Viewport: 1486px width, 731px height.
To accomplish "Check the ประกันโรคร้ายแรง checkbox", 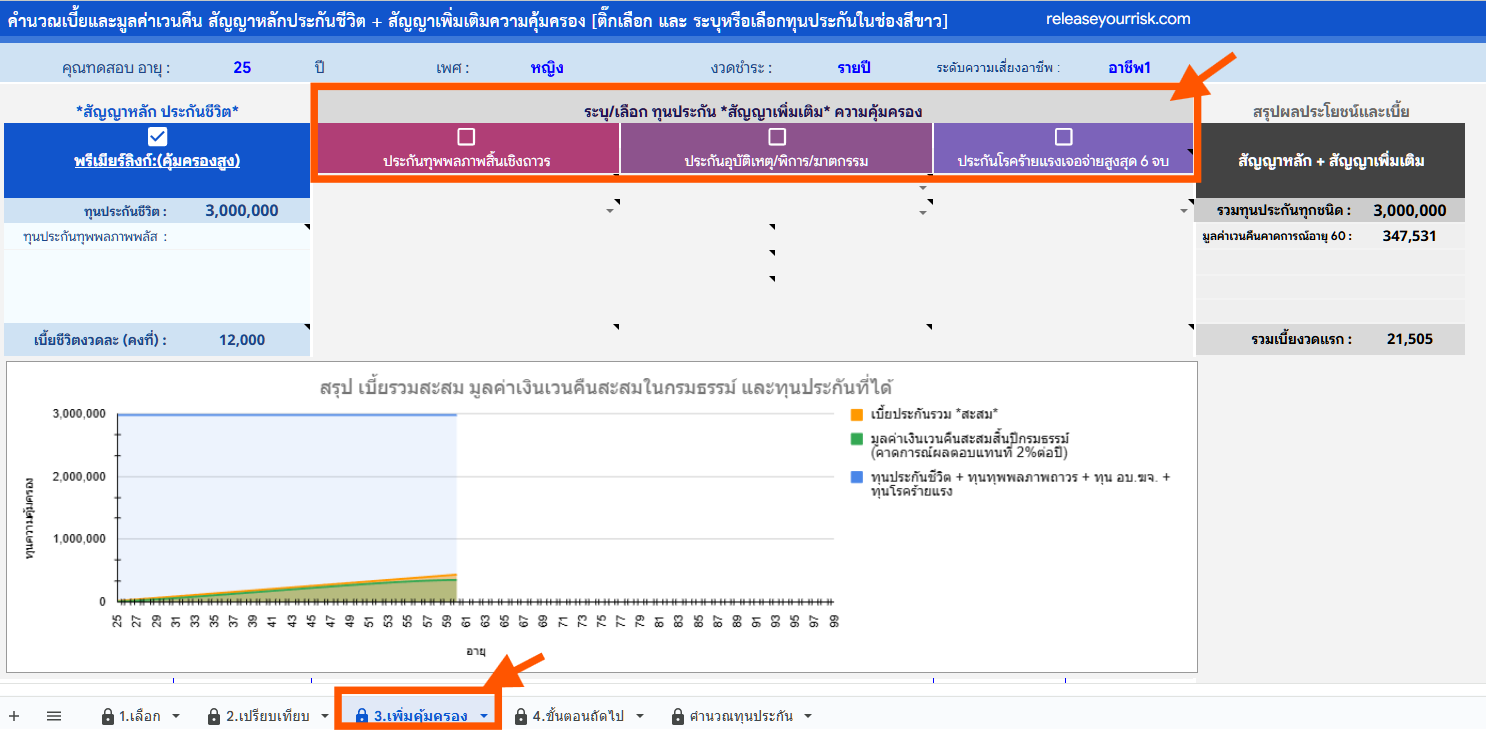I will (x=1064, y=137).
